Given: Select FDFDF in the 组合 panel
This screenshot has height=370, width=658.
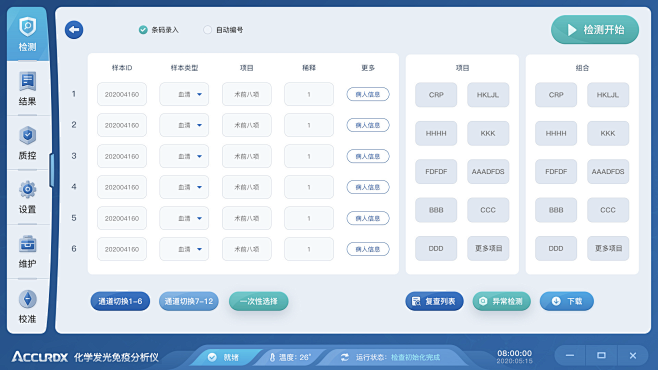Looking at the screenshot, I should pos(556,172).
